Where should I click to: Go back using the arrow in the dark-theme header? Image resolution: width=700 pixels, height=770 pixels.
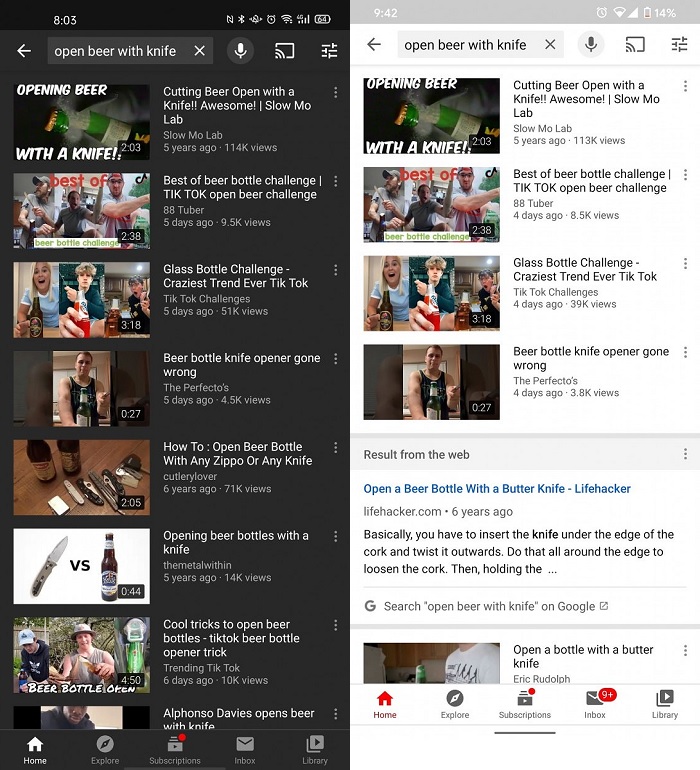tap(24, 51)
